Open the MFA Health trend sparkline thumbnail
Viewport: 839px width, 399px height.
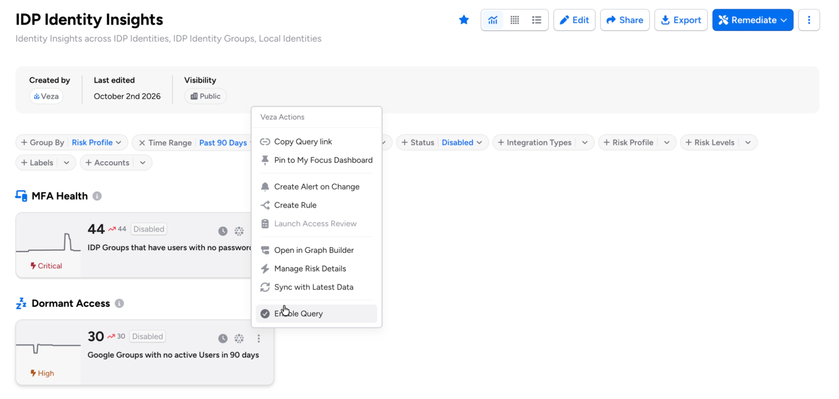[48, 242]
